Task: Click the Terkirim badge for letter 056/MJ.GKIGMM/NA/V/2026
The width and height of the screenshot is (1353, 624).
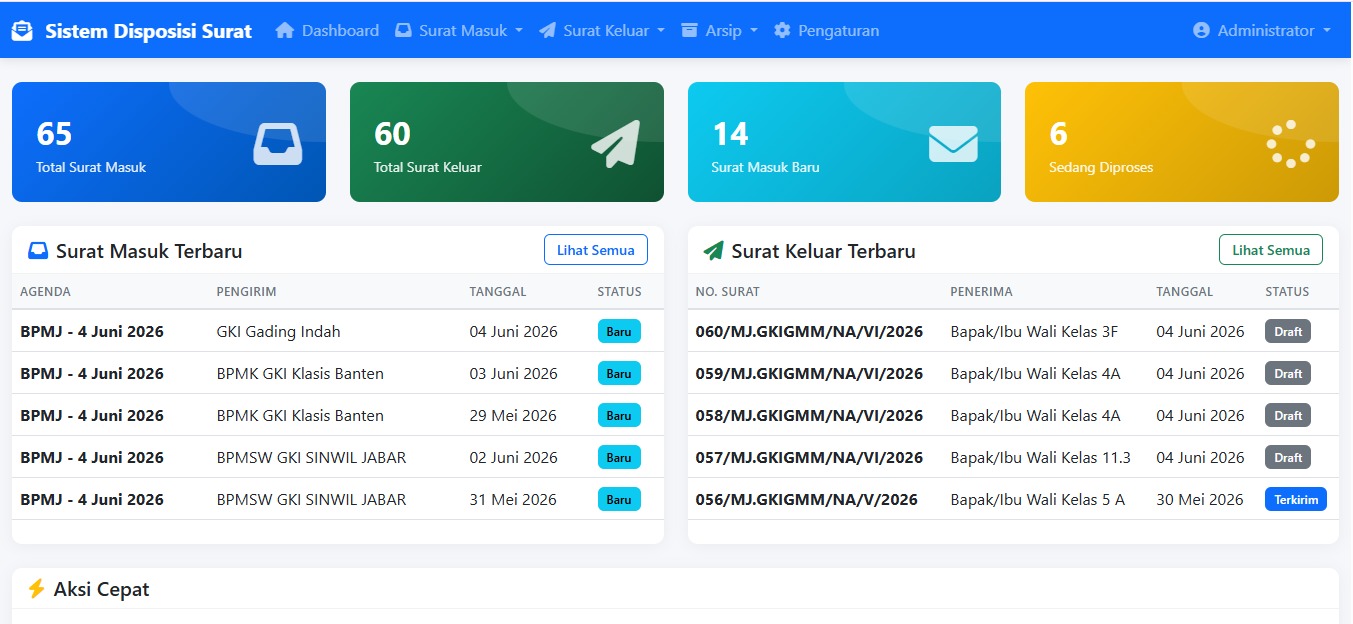Action: (1296, 499)
